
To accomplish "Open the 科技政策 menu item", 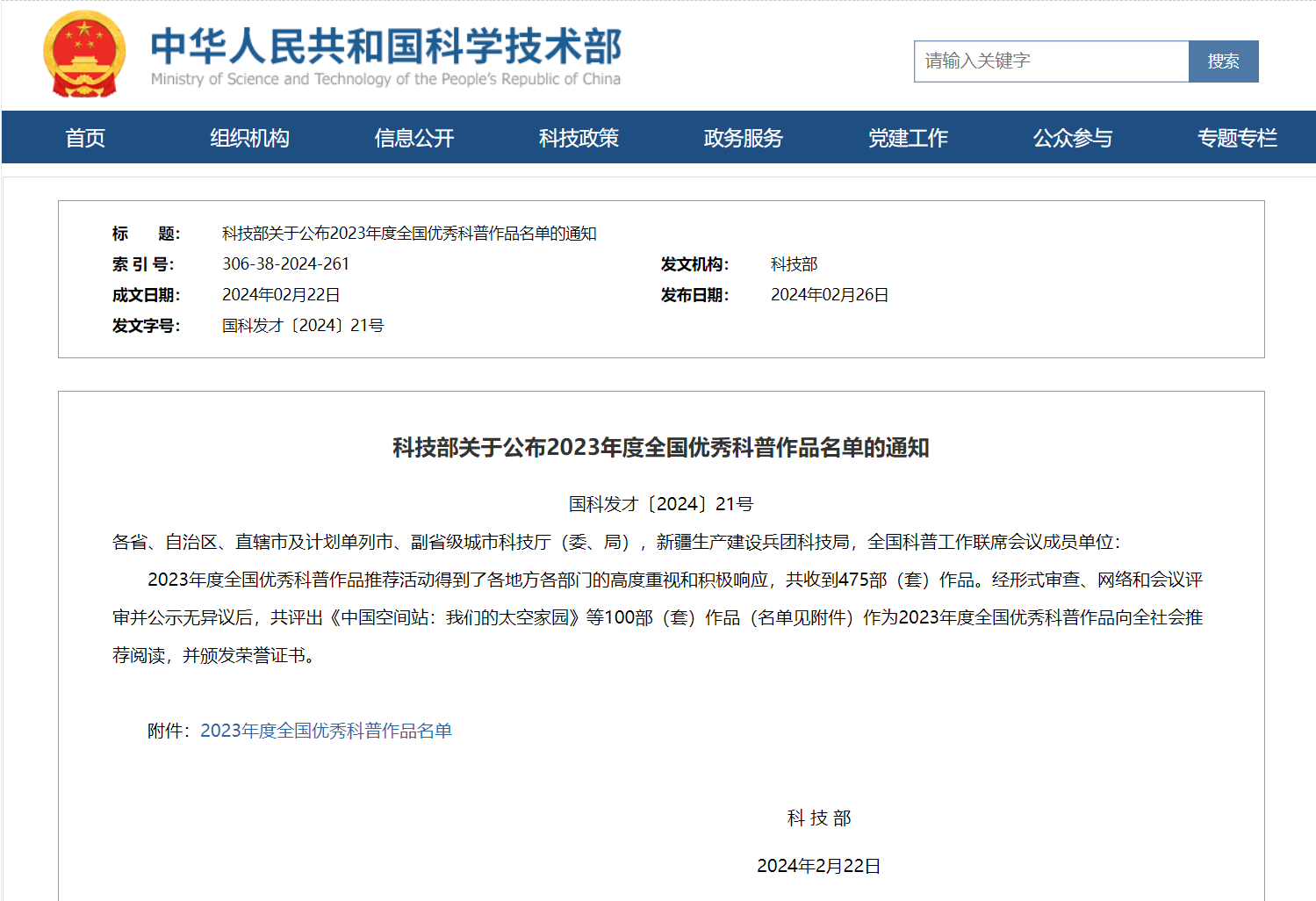I will point(579,138).
